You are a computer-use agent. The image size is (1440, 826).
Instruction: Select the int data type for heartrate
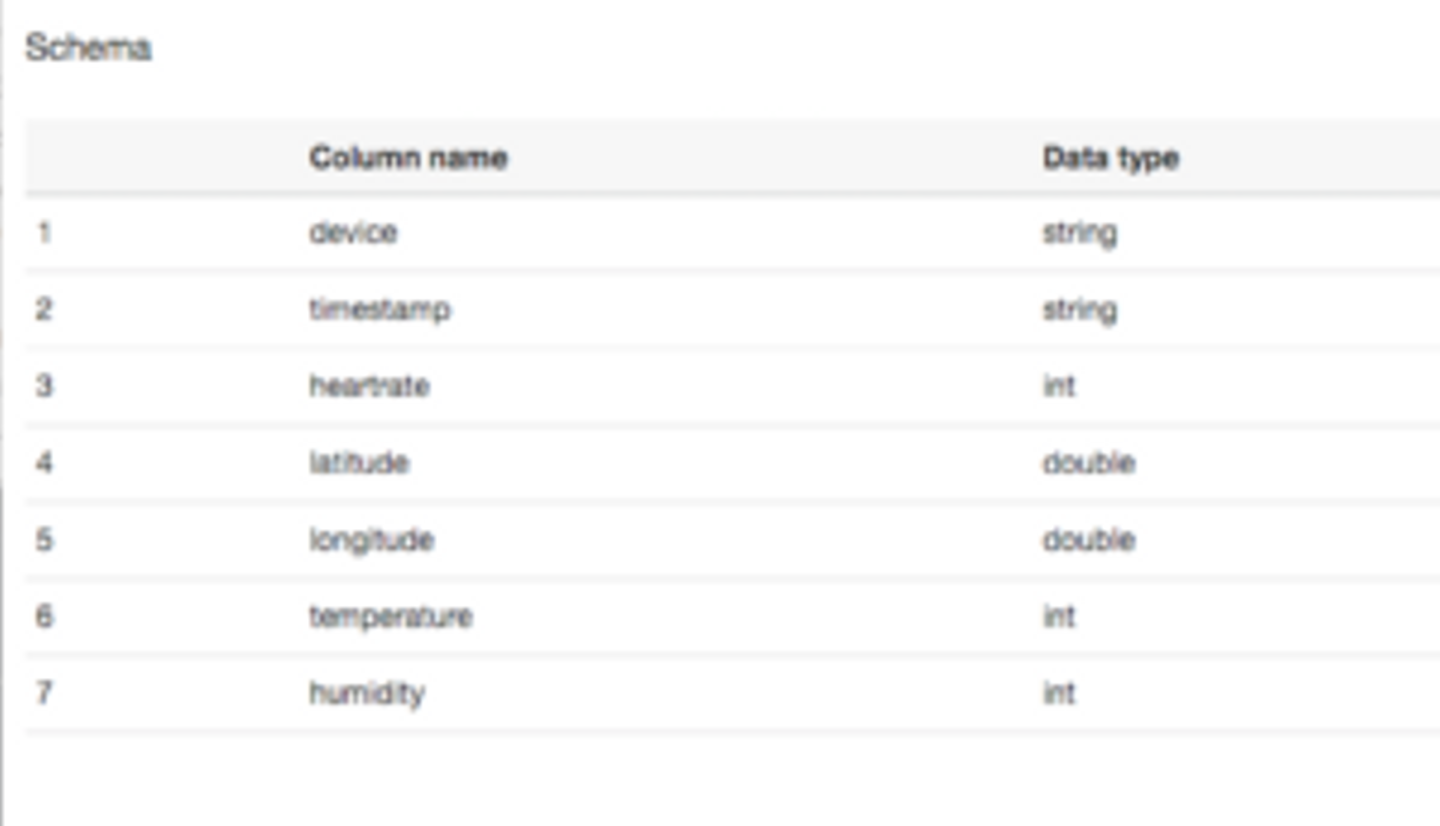click(x=1058, y=386)
